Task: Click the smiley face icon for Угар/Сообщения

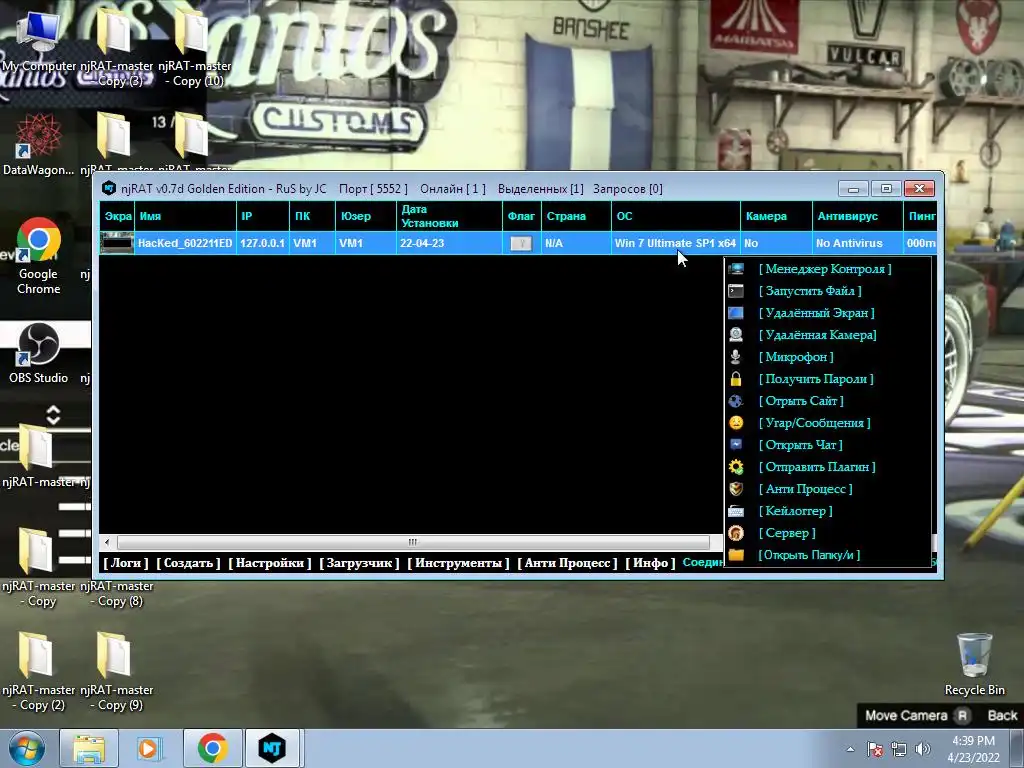Action: coord(736,423)
